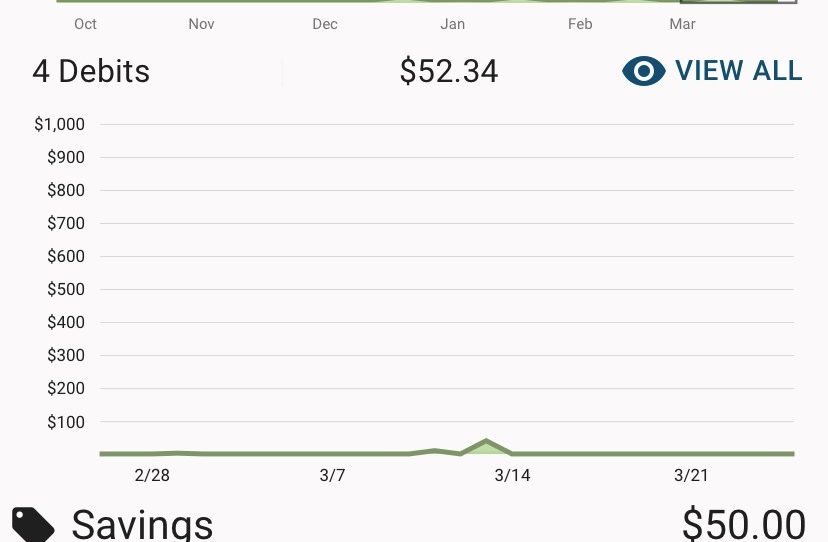Click the eye icon beside VIEW ALL

pyautogui.click(x=643, y=71)
